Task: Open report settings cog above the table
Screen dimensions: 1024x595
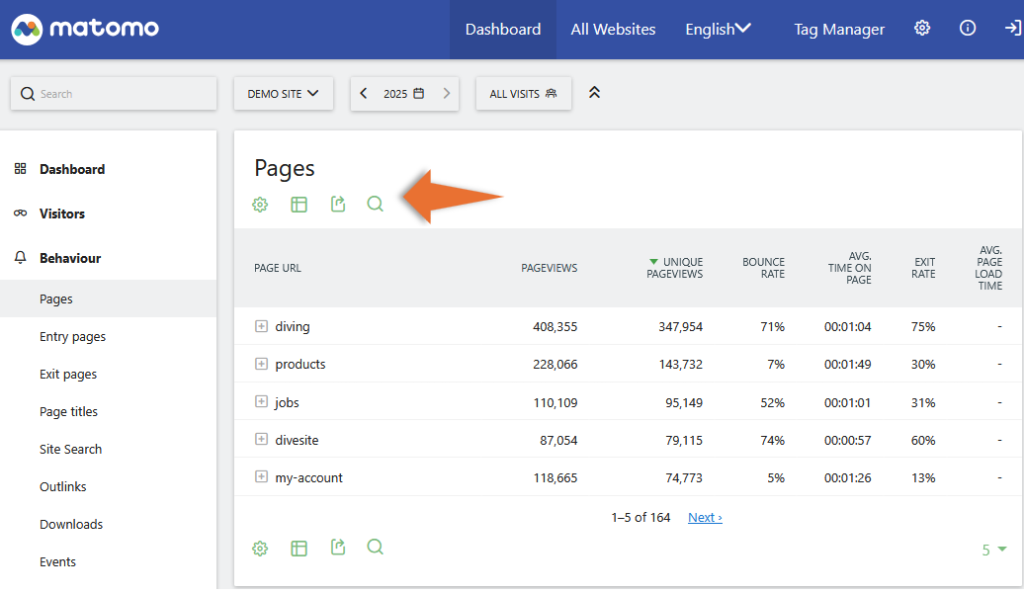Action: [x=260, y=204]
